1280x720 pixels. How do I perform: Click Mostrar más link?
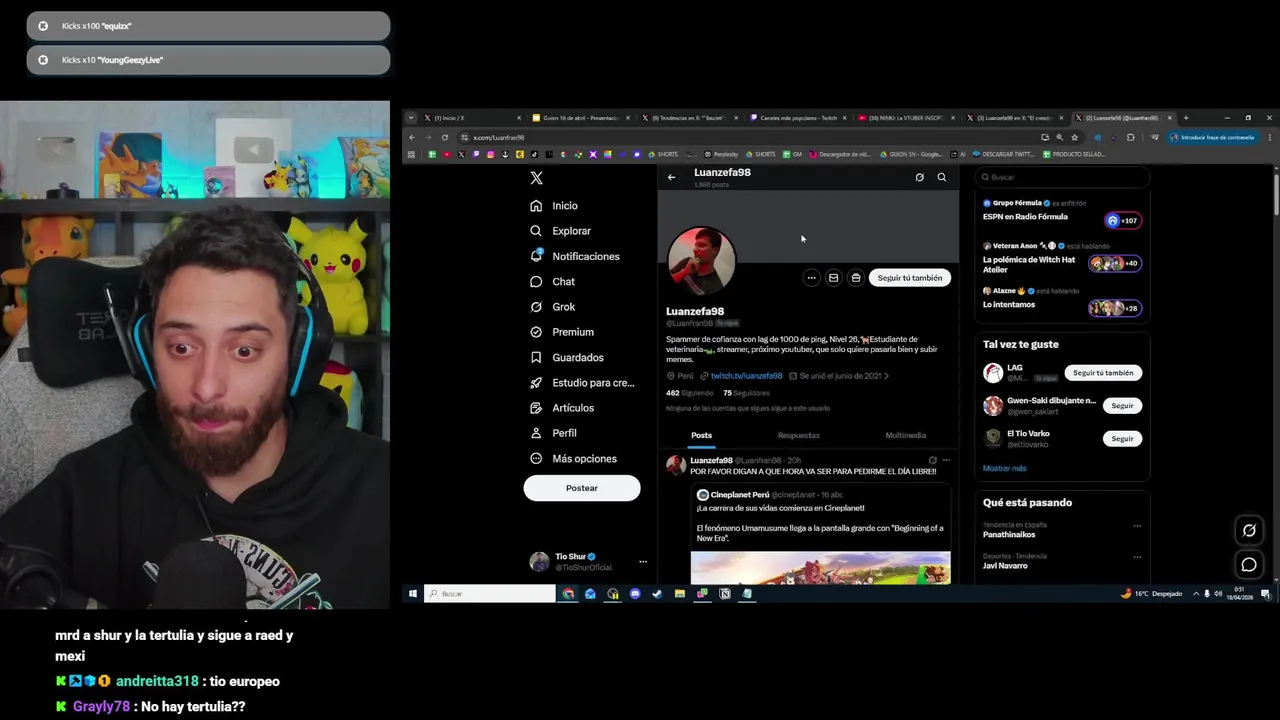pyautogui.click(x=1004, y=468)
